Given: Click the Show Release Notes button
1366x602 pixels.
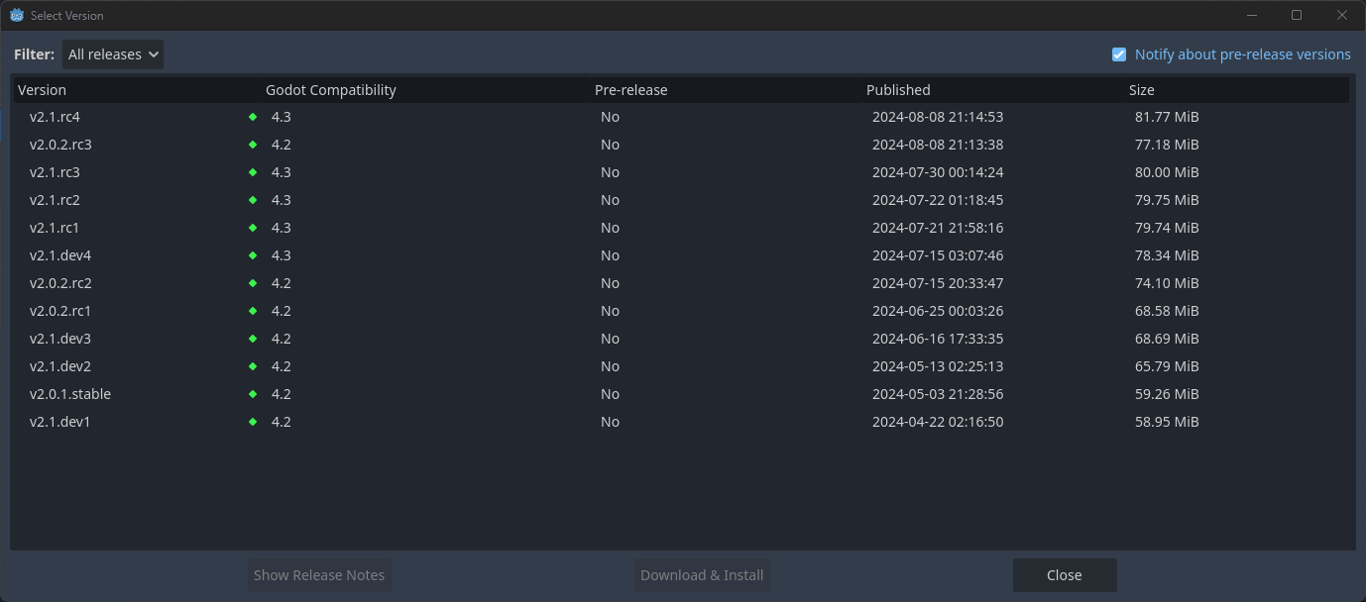Looking at the screenshot, I should pyautogui.click(x=319, y=575).
